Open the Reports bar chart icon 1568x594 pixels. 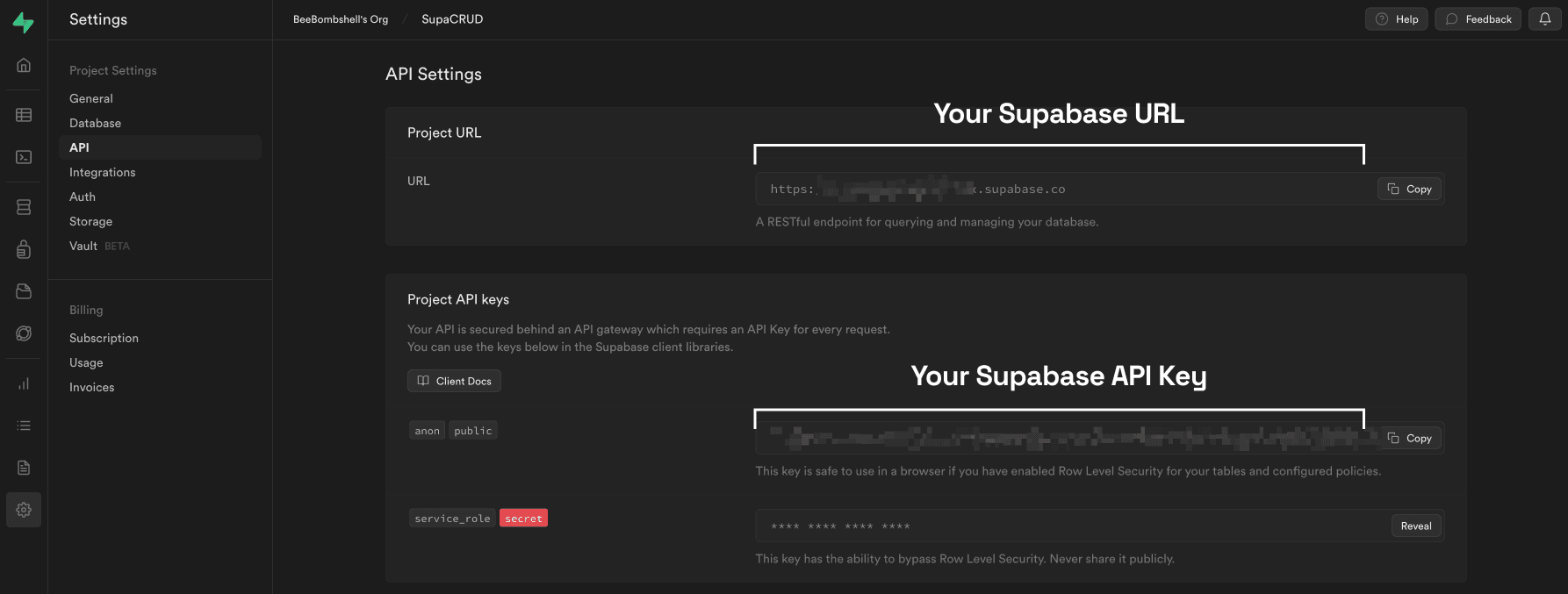pos(24,383)
